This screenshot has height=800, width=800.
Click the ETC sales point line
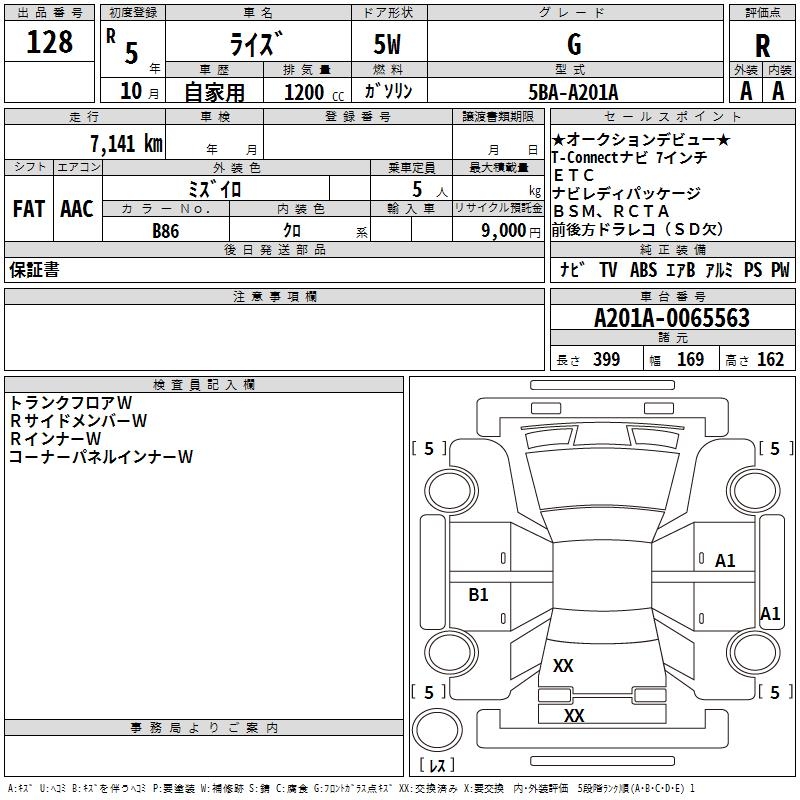[573, 175]
